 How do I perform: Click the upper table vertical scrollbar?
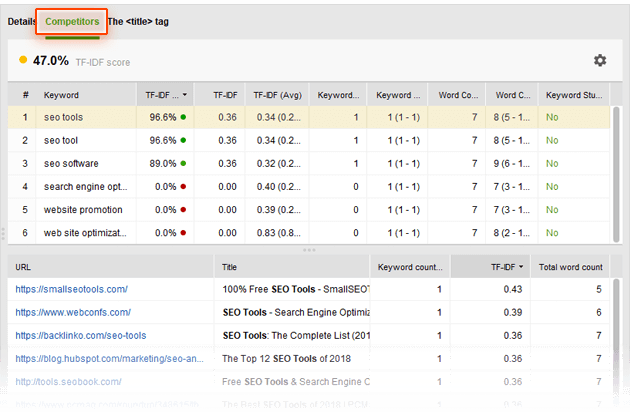point(615,160)
